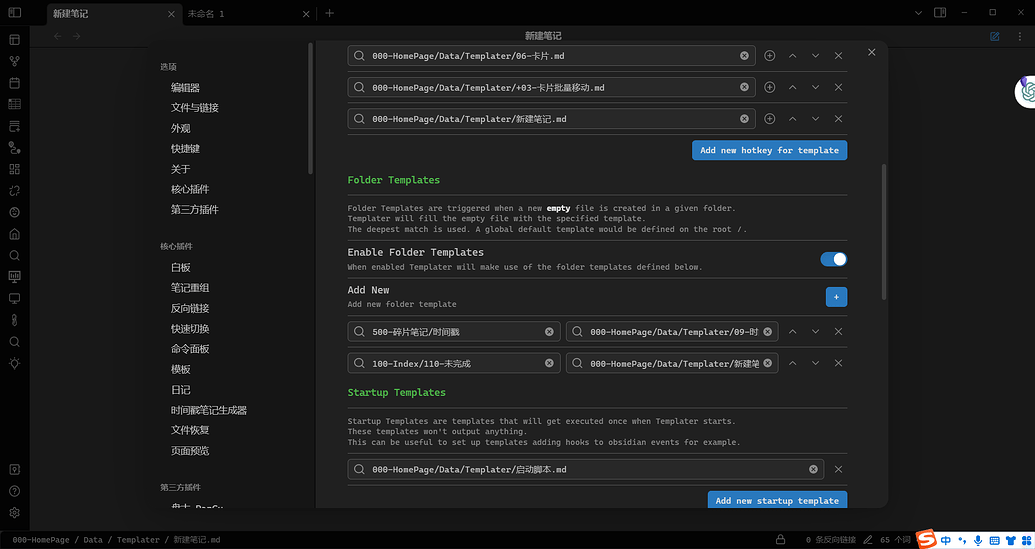Open the help question mark icon
The height and width of the screenshot is (549, 1035).
tap(15, 491)
